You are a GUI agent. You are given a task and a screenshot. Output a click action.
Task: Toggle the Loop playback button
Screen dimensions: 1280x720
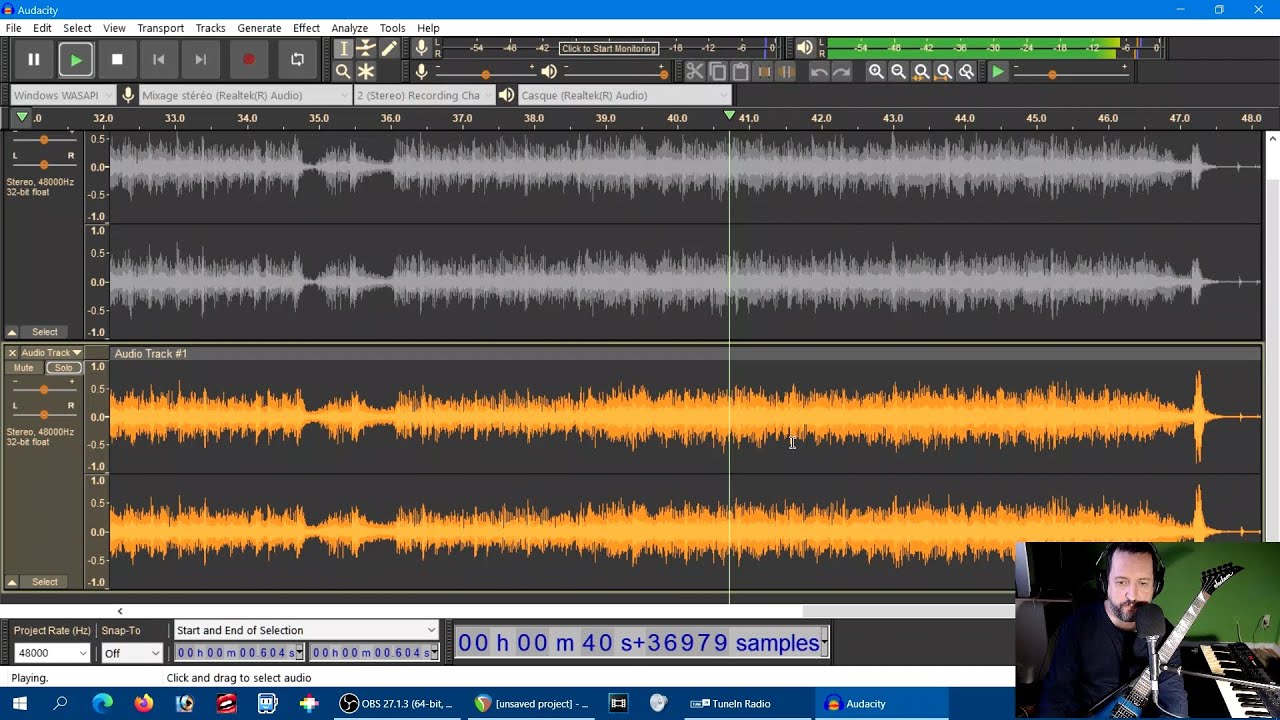point(297,60)
